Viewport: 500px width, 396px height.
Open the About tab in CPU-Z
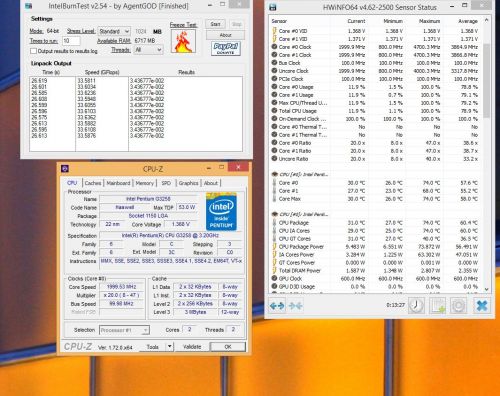211,183
